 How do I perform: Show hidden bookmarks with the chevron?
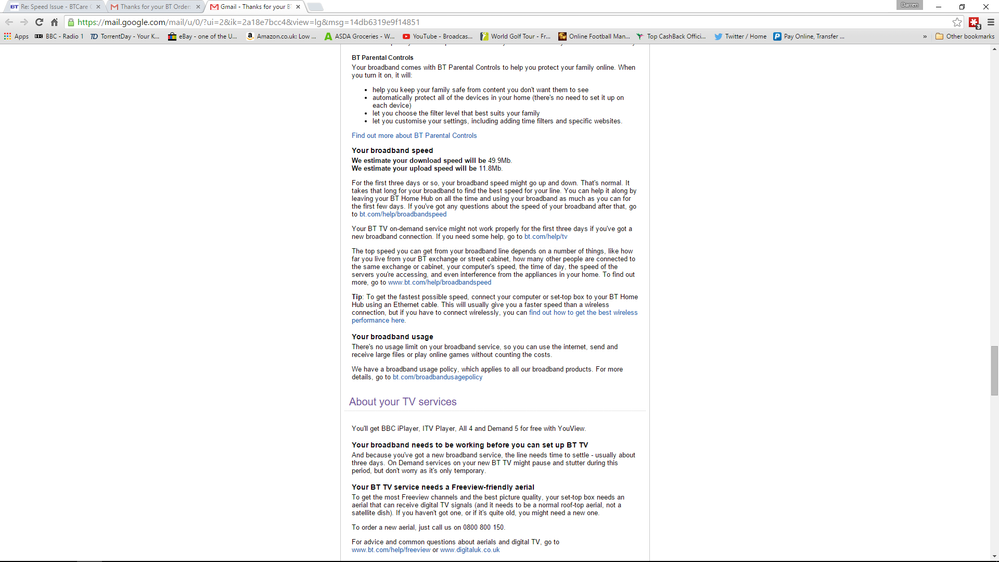point(924,36)
